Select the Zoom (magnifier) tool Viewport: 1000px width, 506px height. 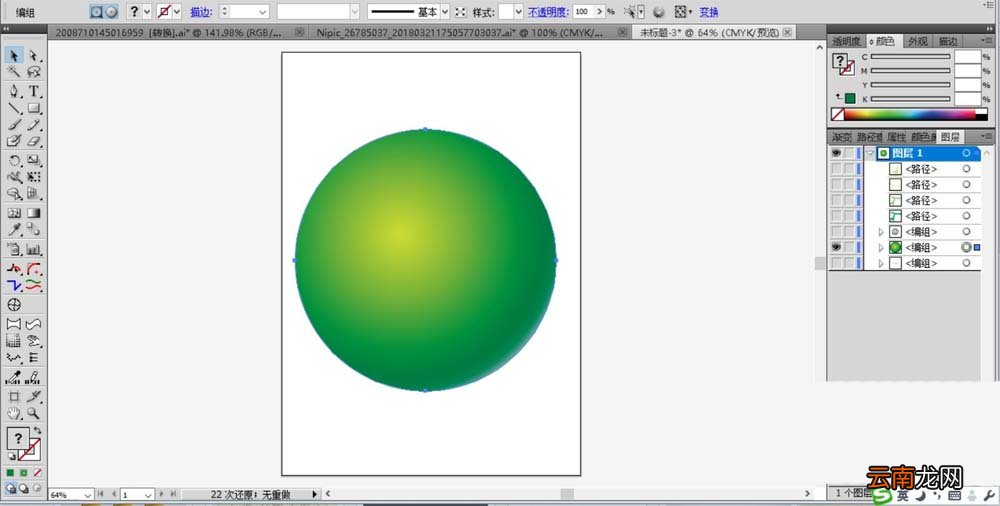(x=34, y=413)
